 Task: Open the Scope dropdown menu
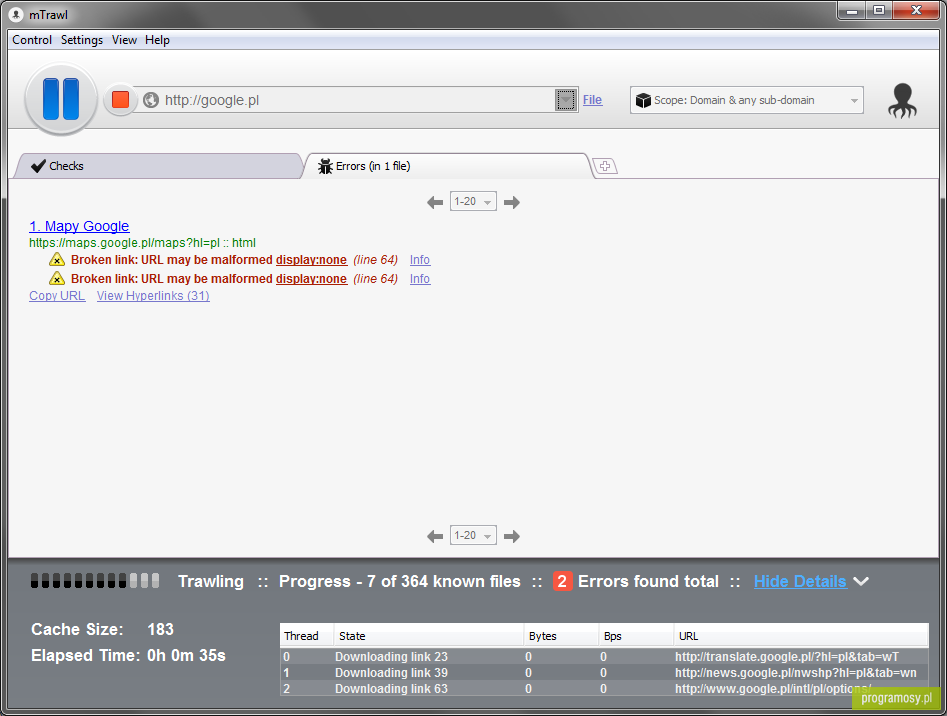point(746,100)
